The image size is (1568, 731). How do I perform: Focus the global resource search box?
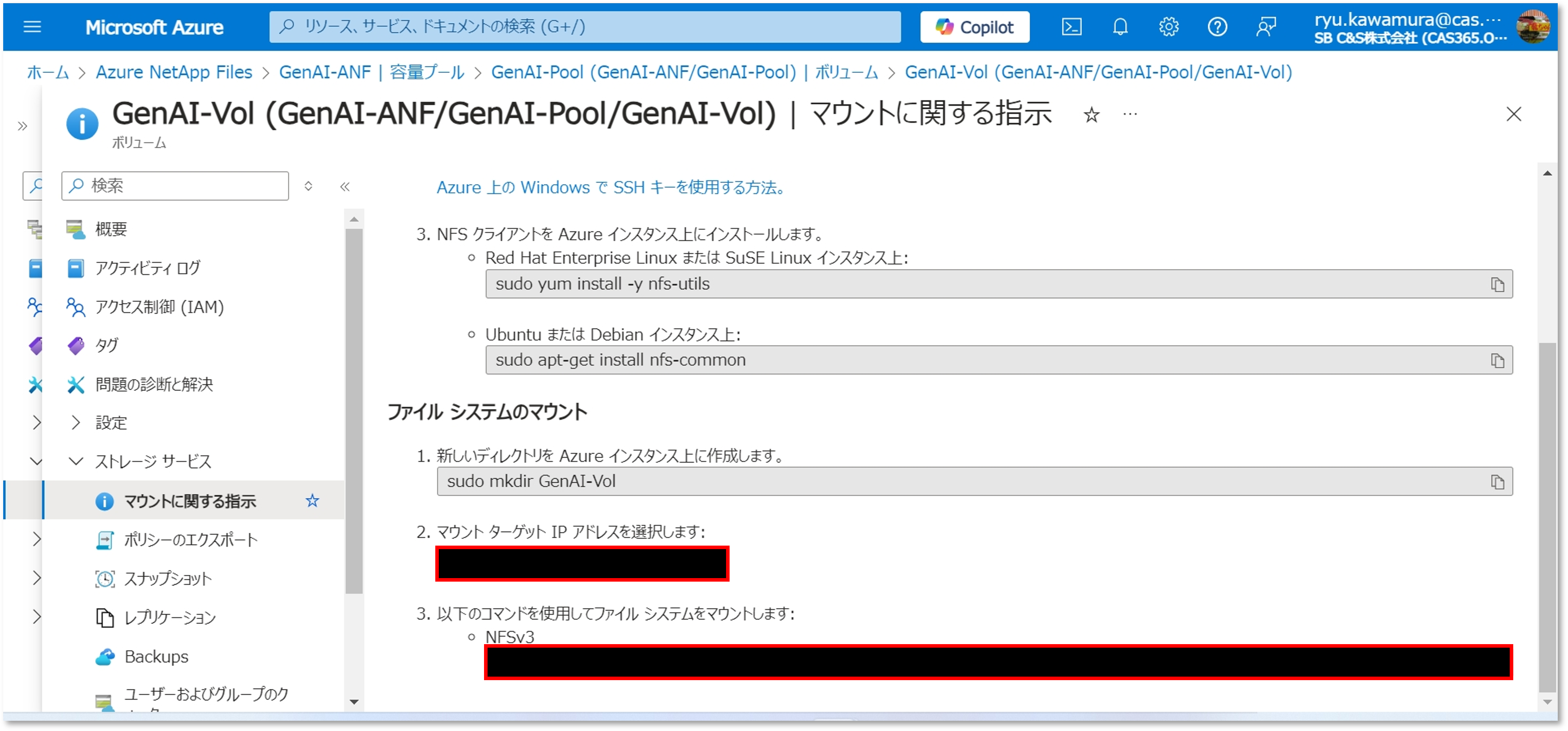click(584, 27)
